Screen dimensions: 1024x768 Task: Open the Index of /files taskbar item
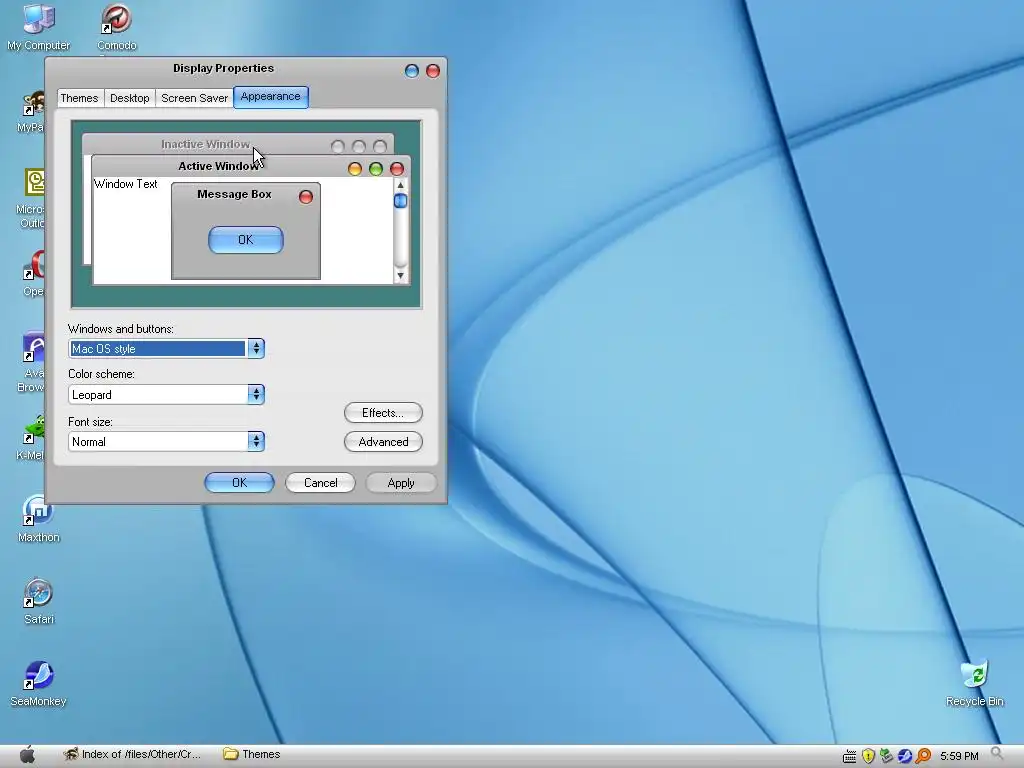132,754
